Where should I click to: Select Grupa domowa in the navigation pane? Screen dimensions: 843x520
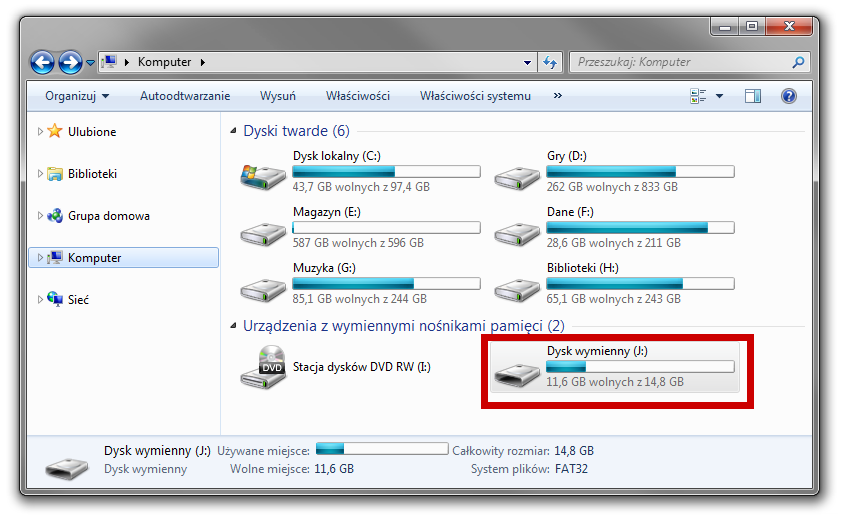[109, 216]
